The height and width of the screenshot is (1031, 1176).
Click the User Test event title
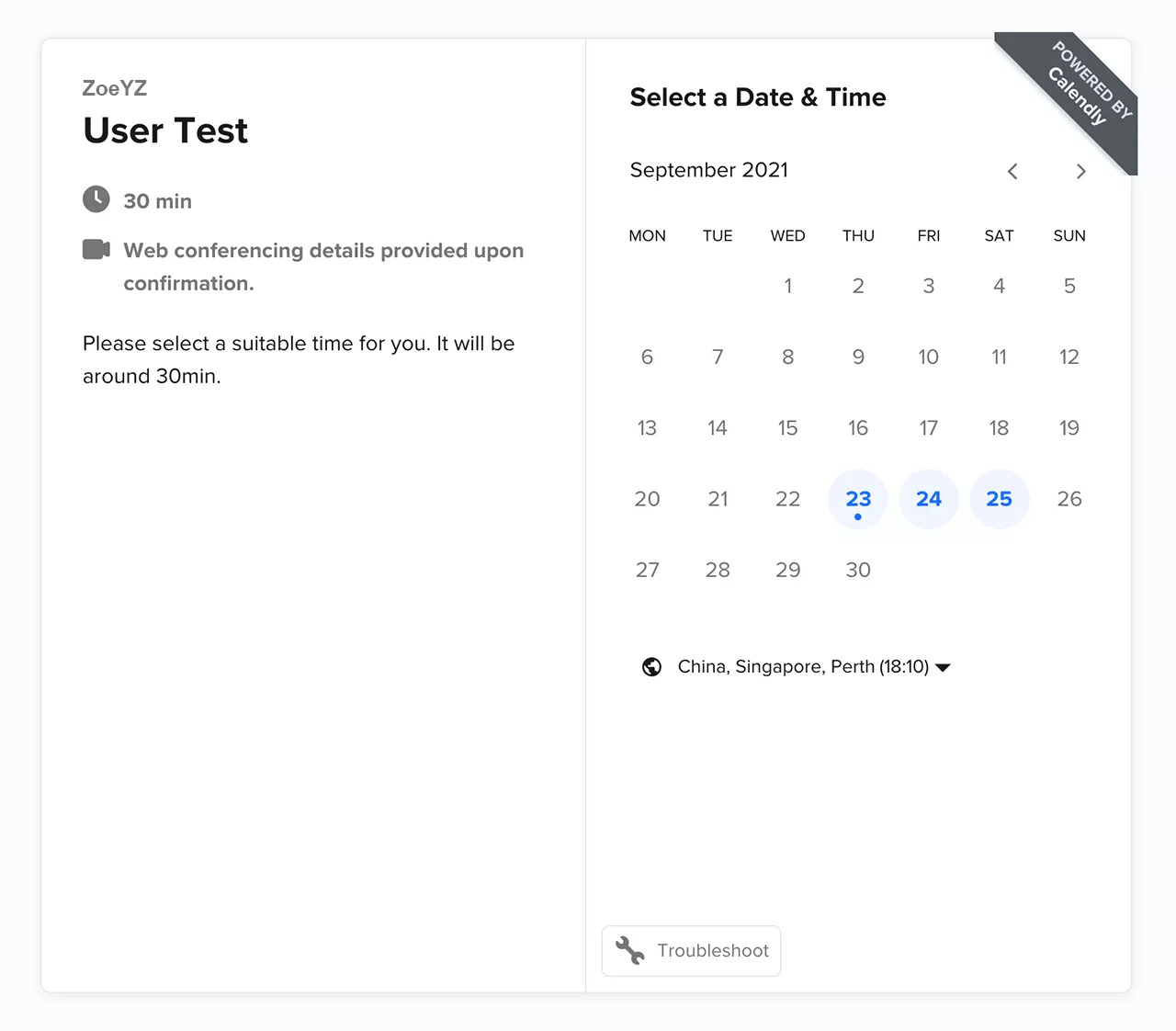pyautogui.click(x=165, y=130)
